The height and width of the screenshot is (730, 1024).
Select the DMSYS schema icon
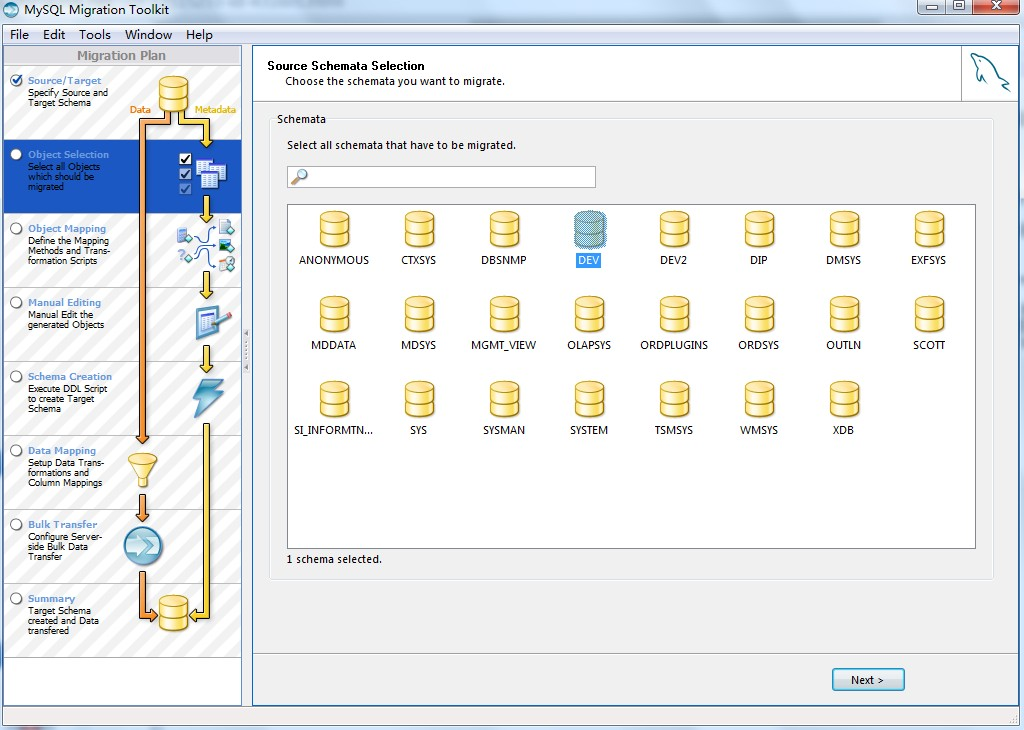844,229
